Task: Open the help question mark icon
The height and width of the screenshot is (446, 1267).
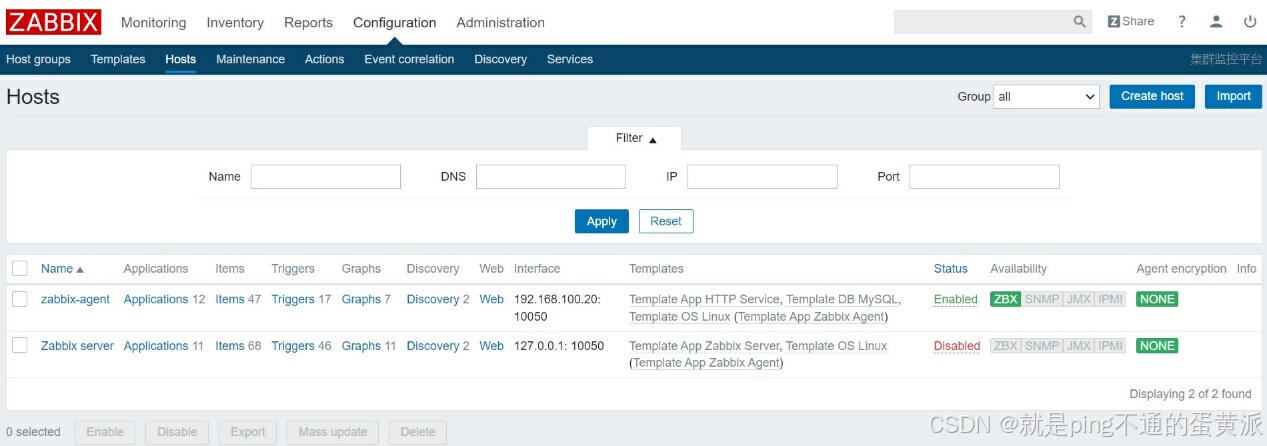Action: pyautogui.click(x=1182, y=21)
